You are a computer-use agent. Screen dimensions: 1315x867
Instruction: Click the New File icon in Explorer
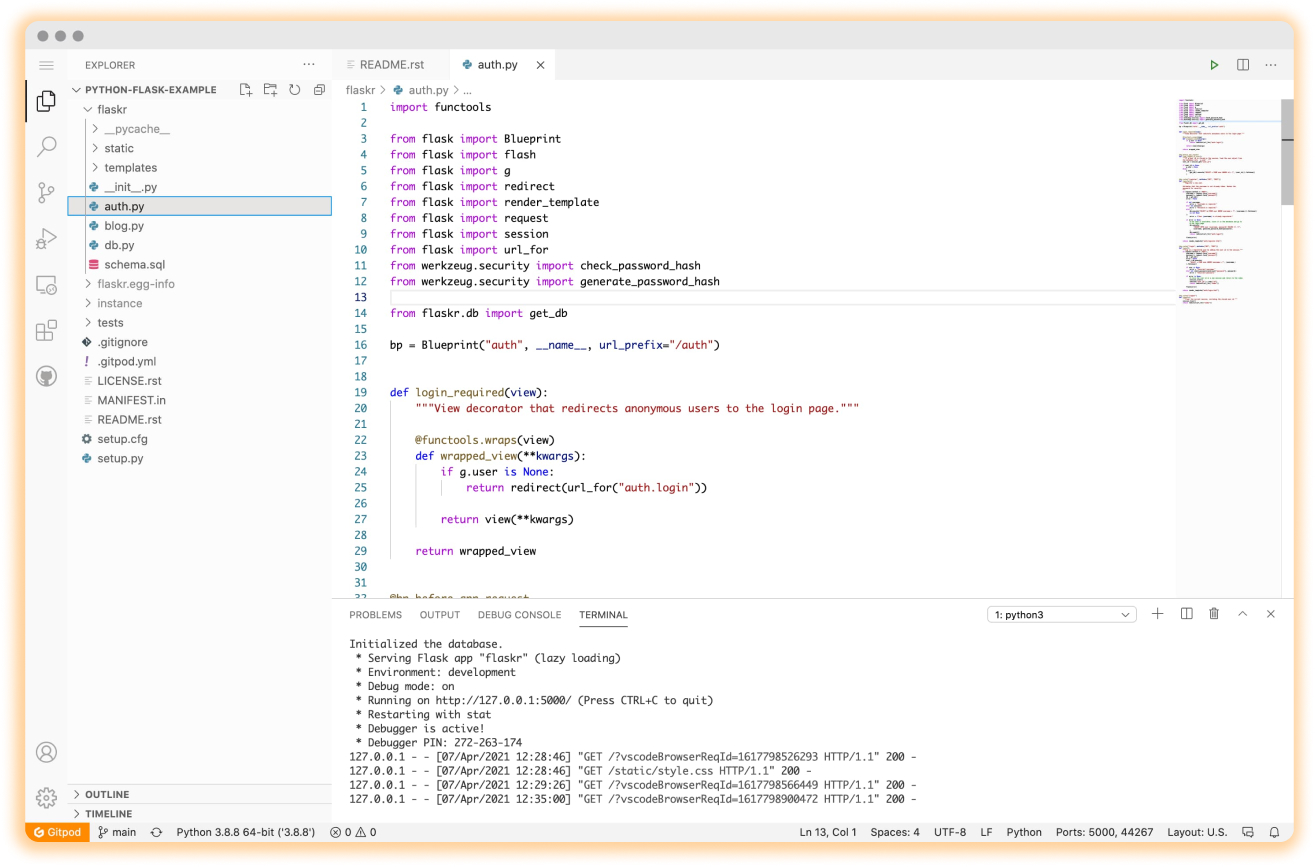click(x=246, y=90)
